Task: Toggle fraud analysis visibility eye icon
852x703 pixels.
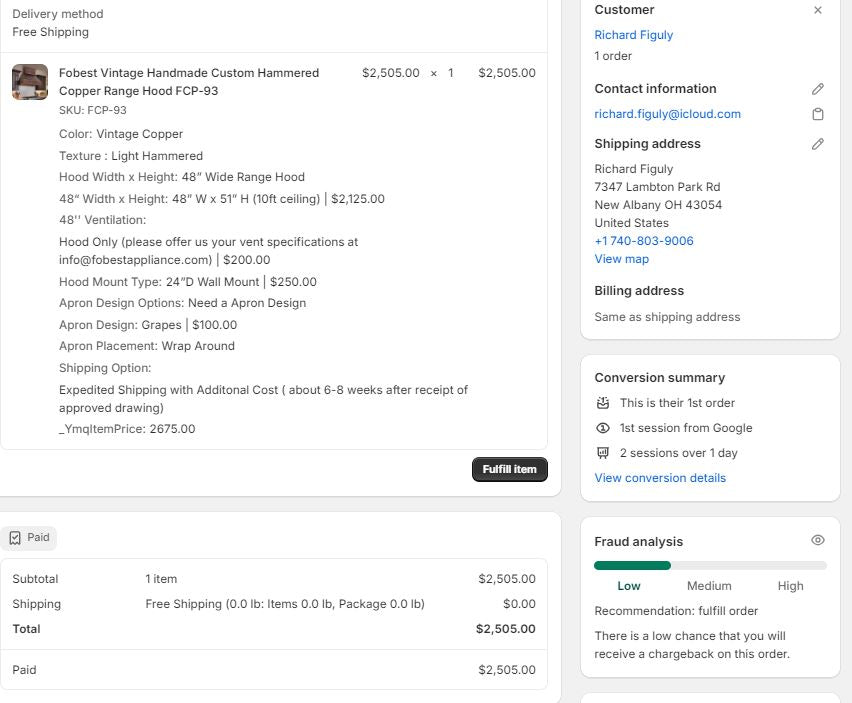Action: 818,540
